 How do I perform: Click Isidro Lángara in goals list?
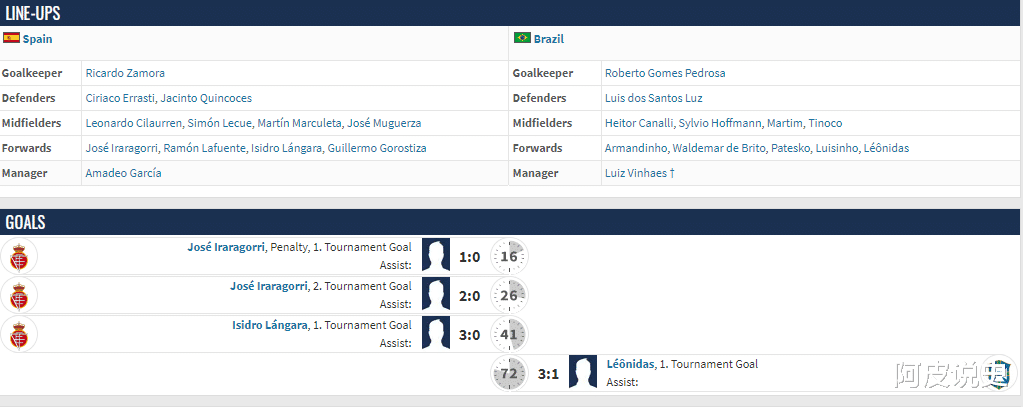point(269,325)
